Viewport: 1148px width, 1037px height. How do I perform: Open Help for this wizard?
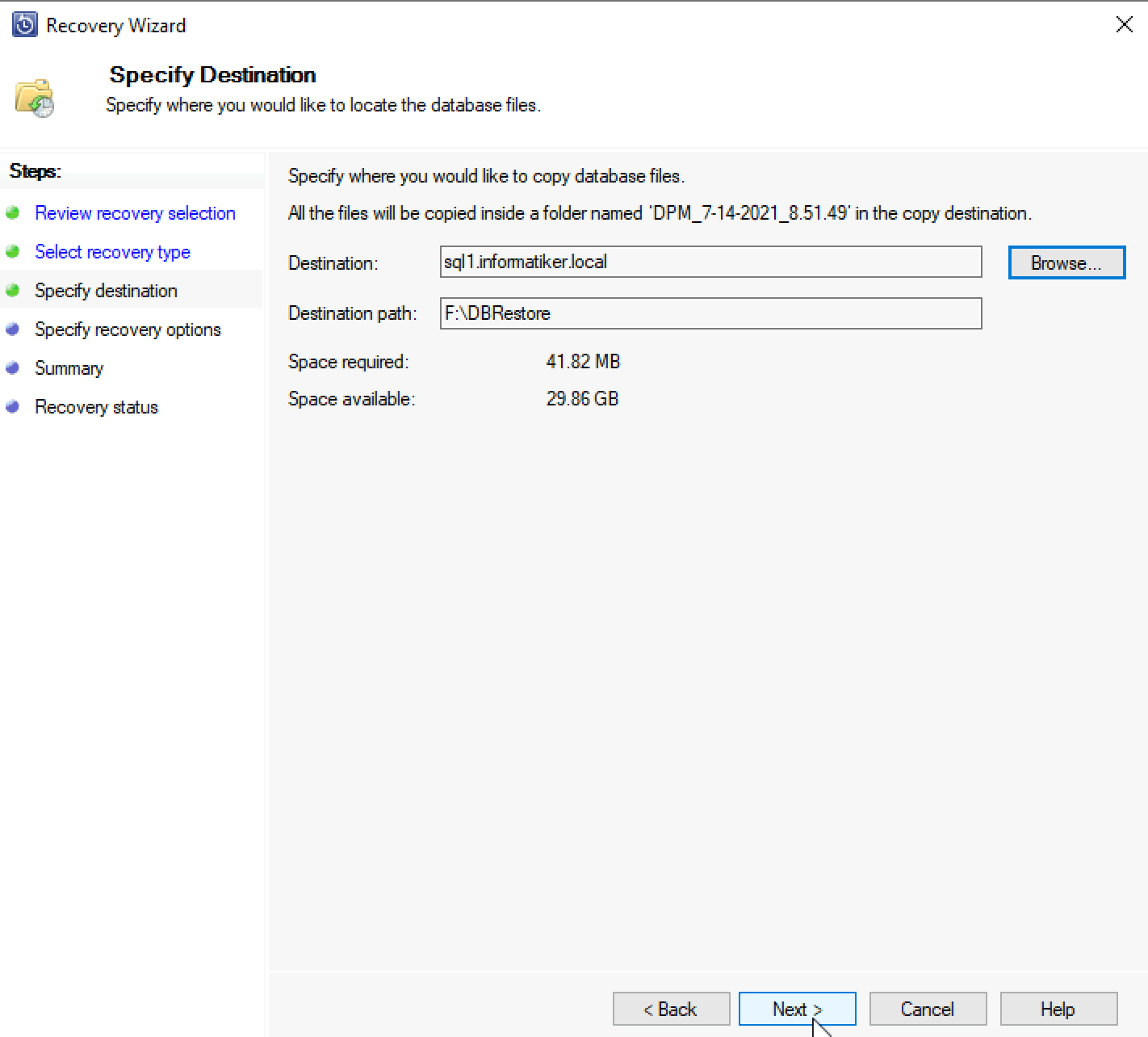pos(1058,1009)
